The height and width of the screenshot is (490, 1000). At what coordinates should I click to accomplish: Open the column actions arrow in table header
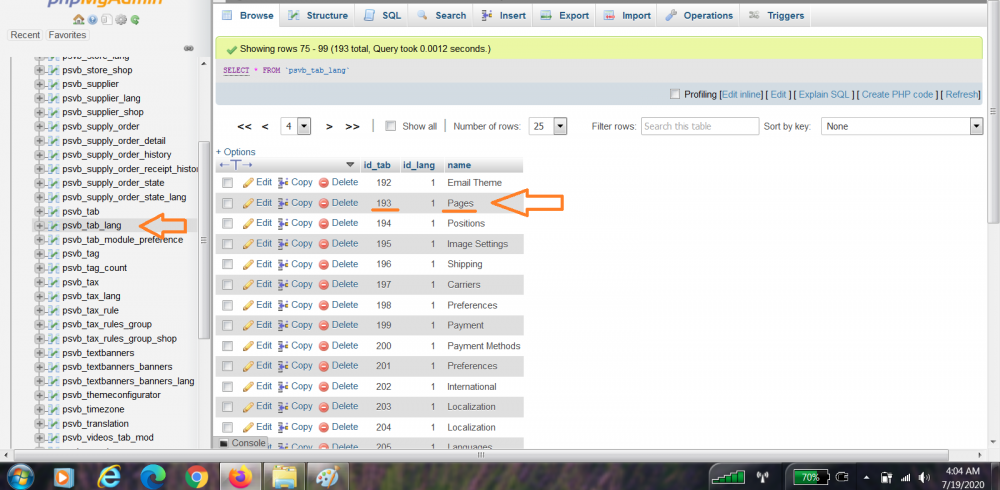coord(349,165)
